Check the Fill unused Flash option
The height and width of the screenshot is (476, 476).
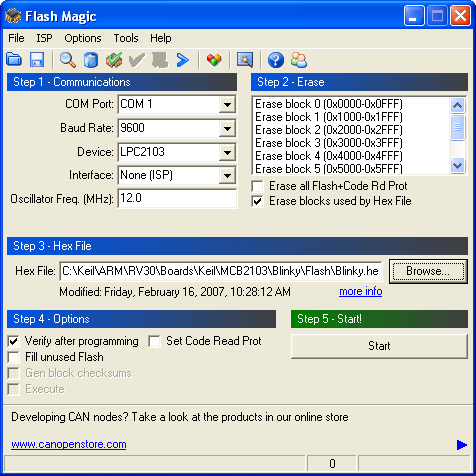tap(13, 357)
